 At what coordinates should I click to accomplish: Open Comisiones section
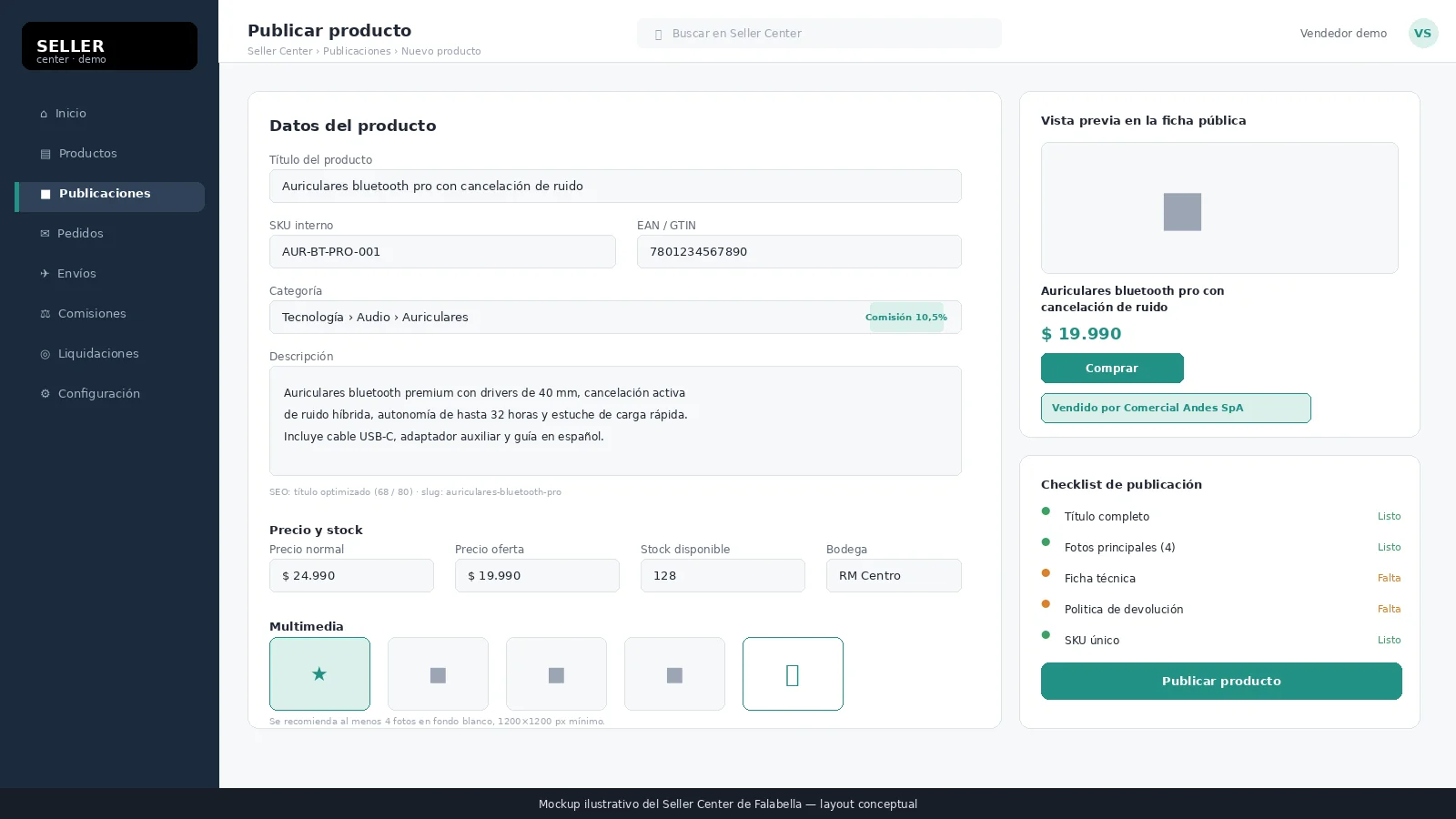coord(109,314)
